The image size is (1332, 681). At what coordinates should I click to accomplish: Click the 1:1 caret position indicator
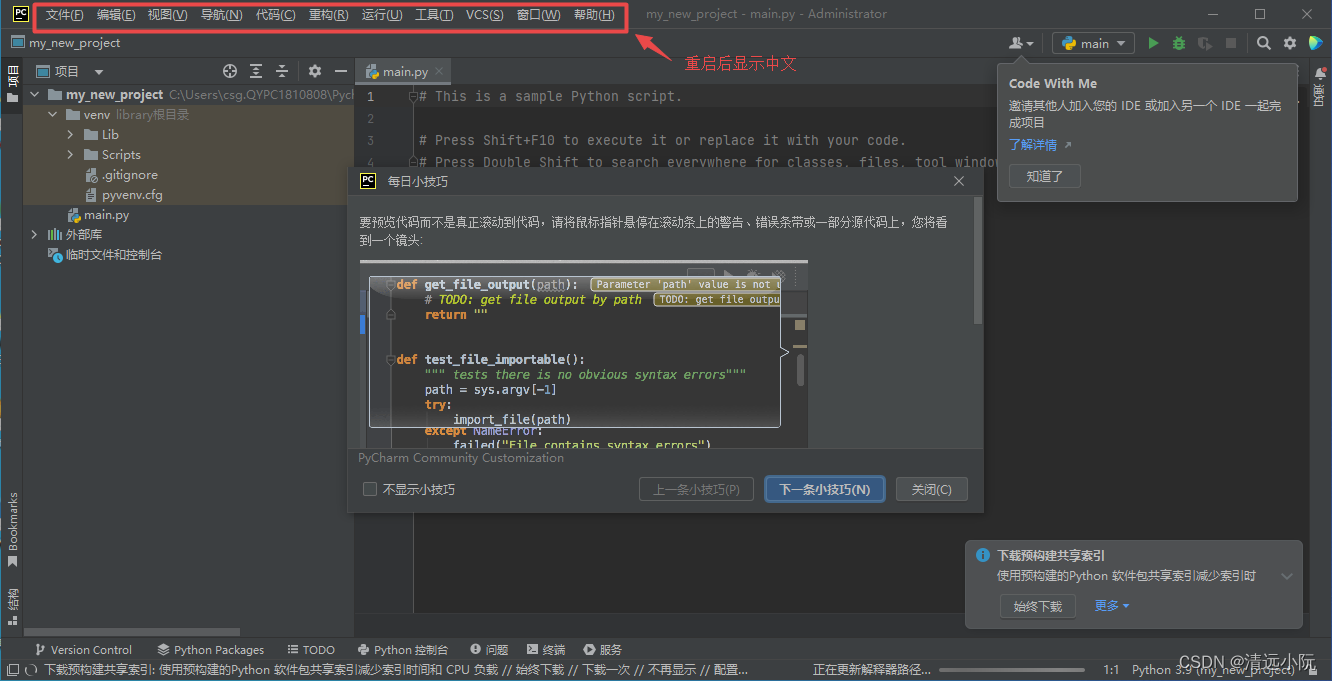[x=1111, y=669]
